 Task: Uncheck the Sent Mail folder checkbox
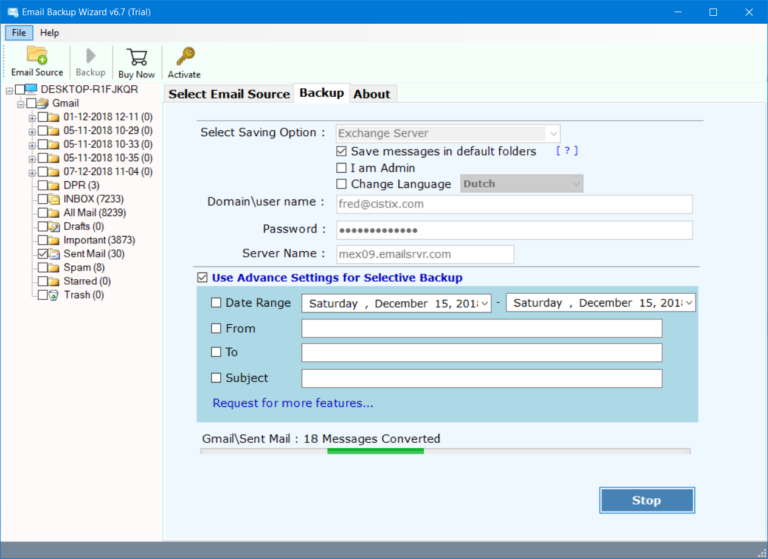(x=42, y=254)
